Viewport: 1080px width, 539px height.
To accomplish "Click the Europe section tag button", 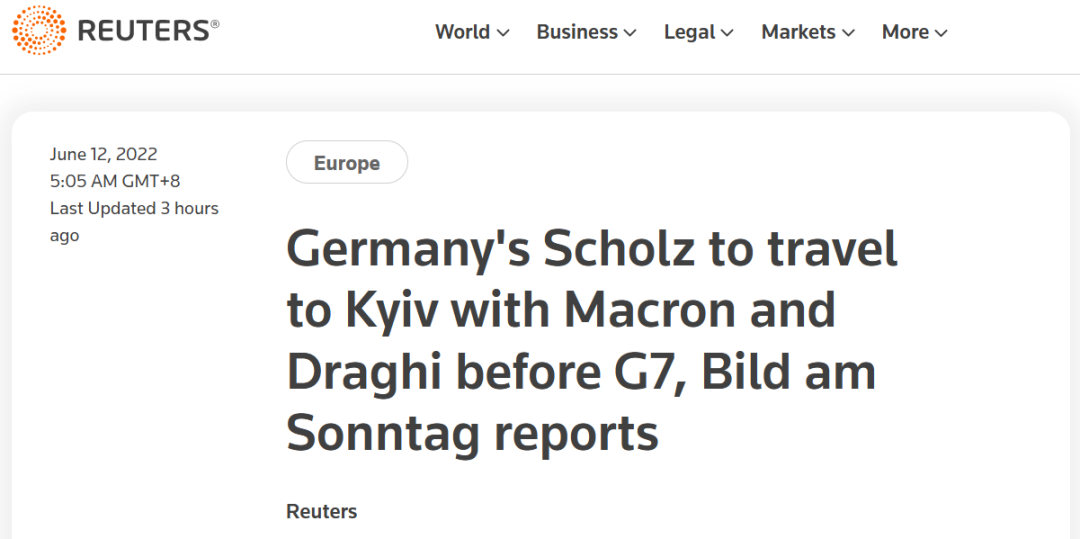I will click(347, 163).
